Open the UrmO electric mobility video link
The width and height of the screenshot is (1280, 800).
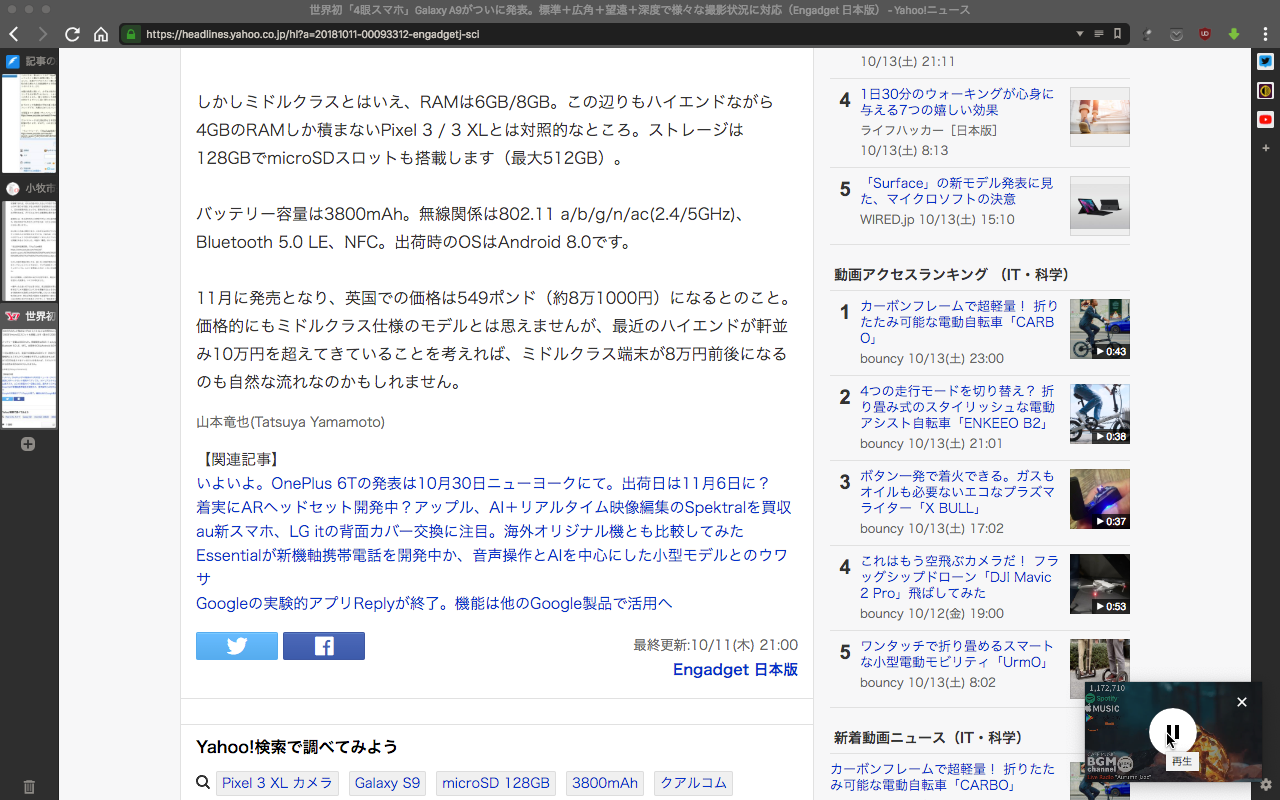tap(957, 654)
